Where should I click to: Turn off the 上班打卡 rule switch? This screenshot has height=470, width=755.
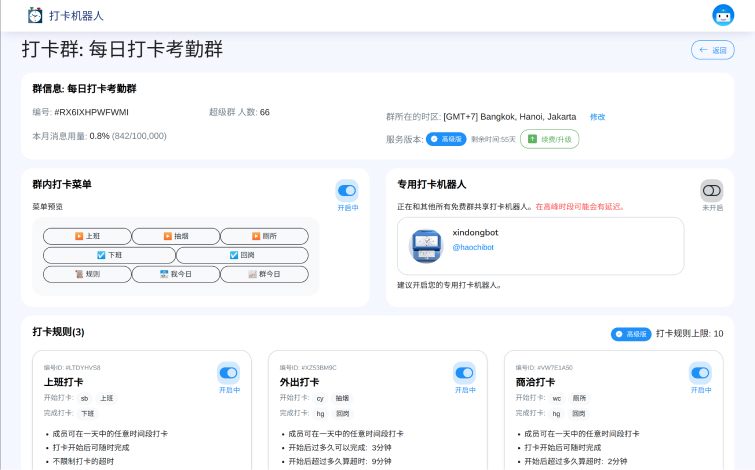pyautogui.click(x=229, y=373)
